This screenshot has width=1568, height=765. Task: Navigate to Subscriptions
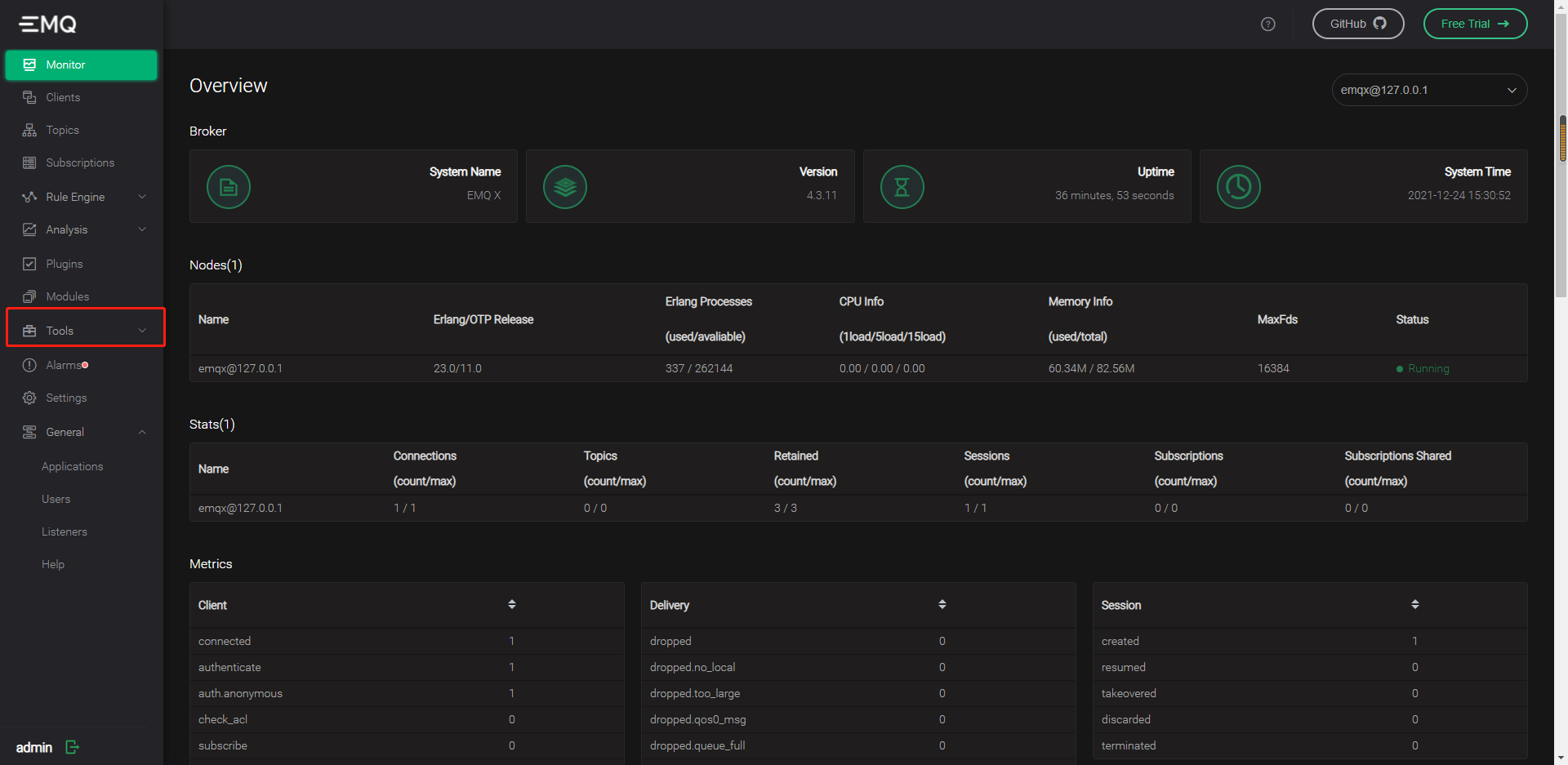(82, 162)
